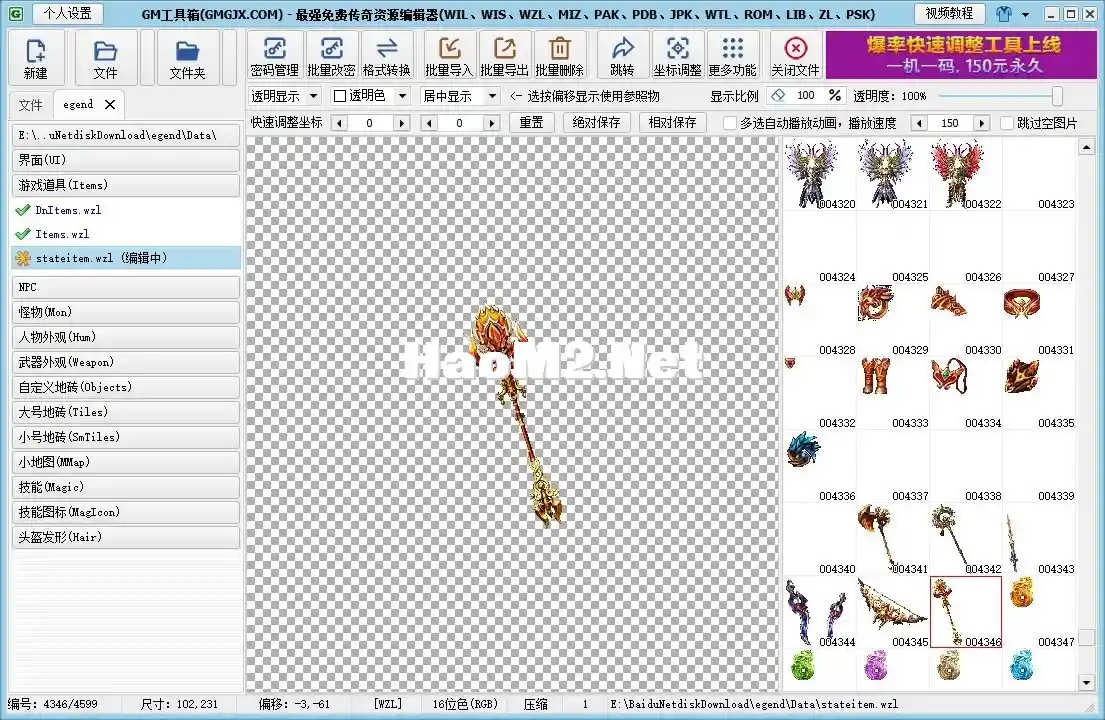Toggle the 透明色 checkbox
The height and width of the screenshot is (720, 1105).
point(340,96)
